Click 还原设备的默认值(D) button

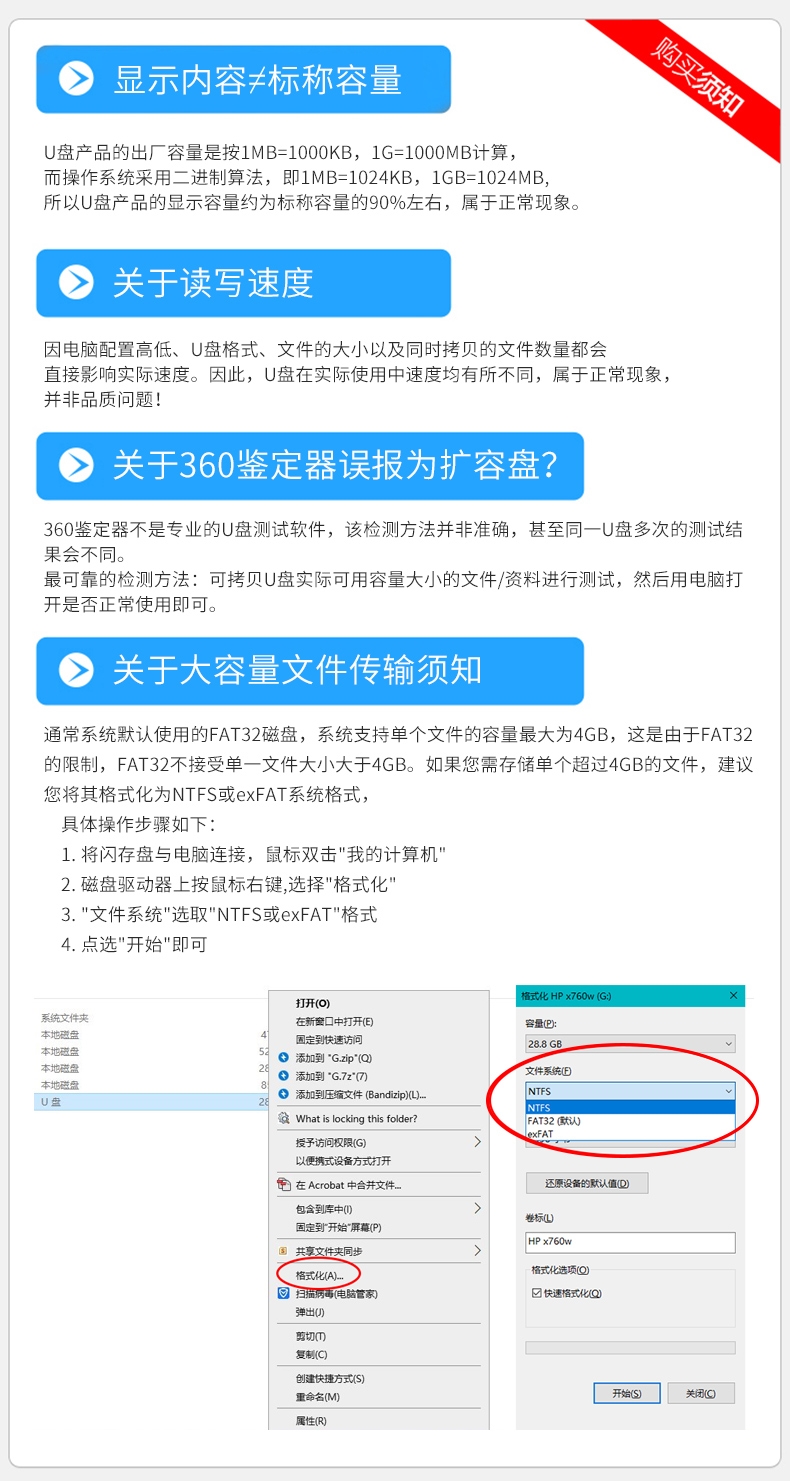click(587, 1183)
